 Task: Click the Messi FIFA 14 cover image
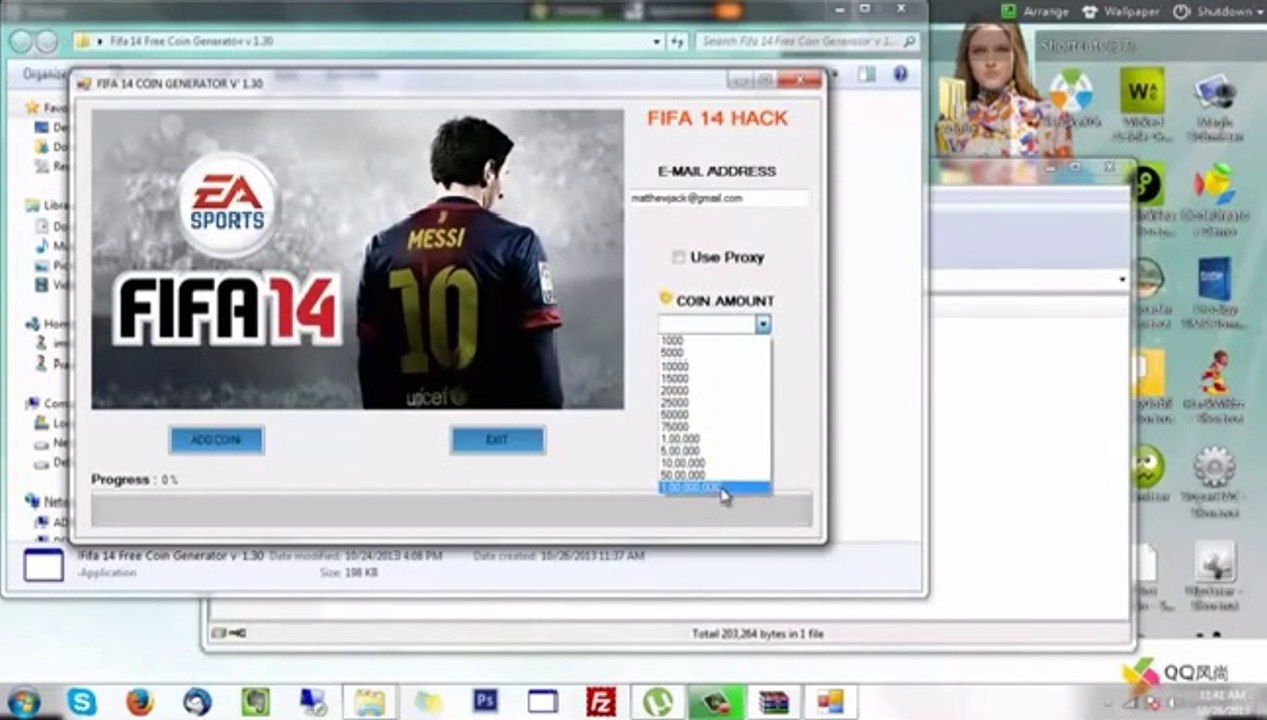point(357,259)
